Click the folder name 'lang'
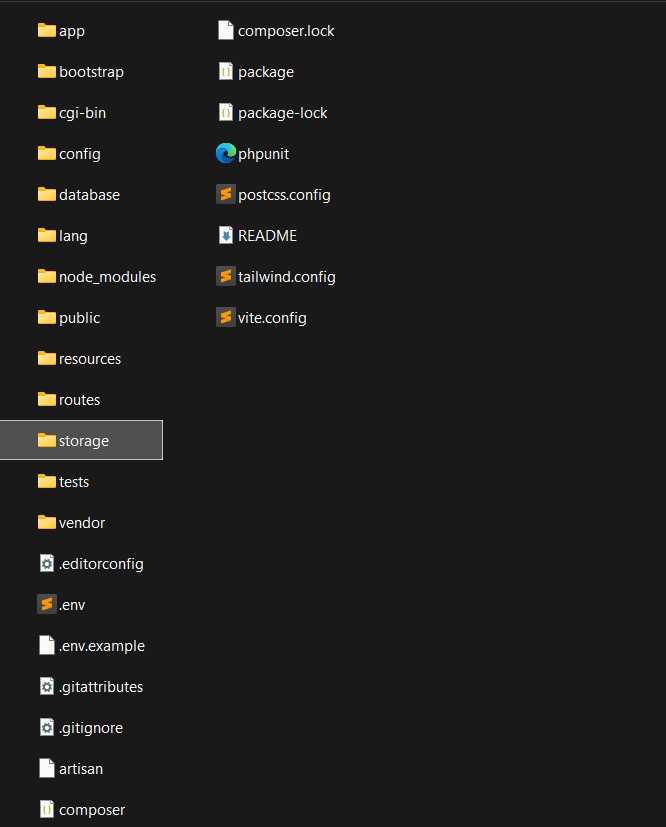The image size is (666, 827). tap(73, 236)
